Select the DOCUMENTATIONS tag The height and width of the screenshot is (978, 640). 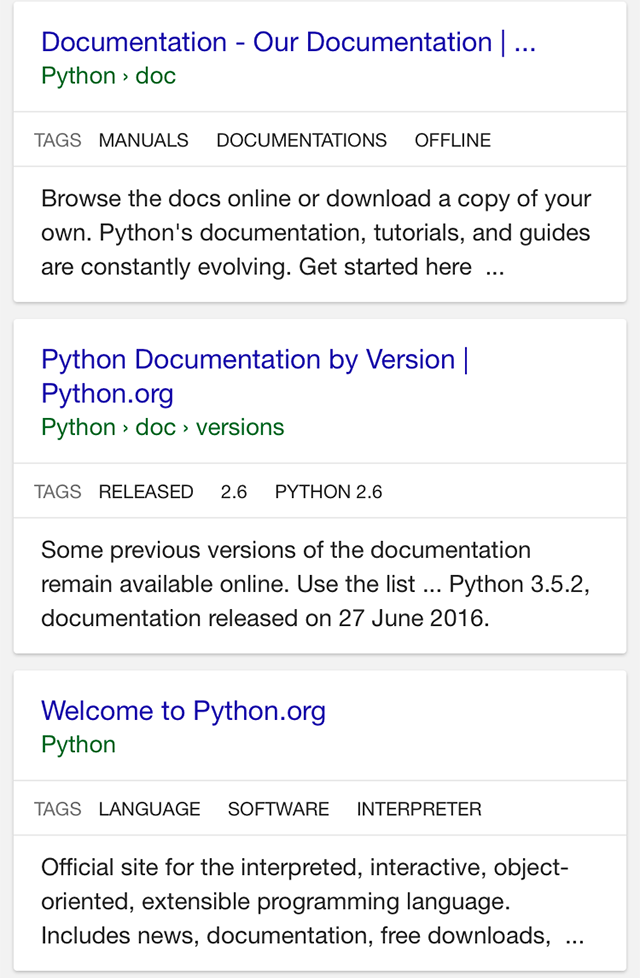(301, 141)
